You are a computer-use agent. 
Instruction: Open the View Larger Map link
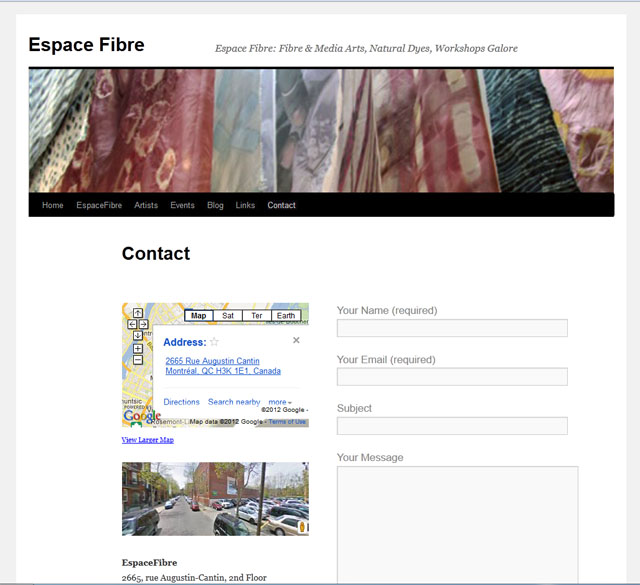[148, 440]
